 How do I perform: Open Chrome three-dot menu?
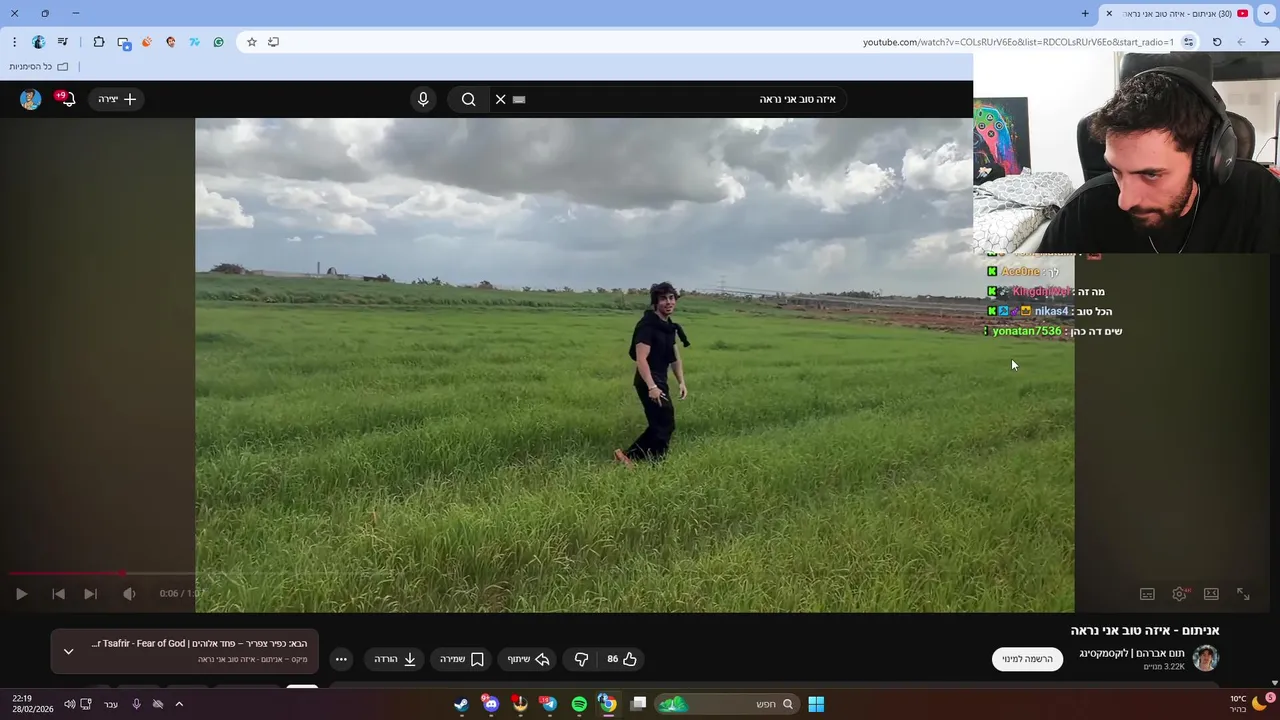pos(14,42)
